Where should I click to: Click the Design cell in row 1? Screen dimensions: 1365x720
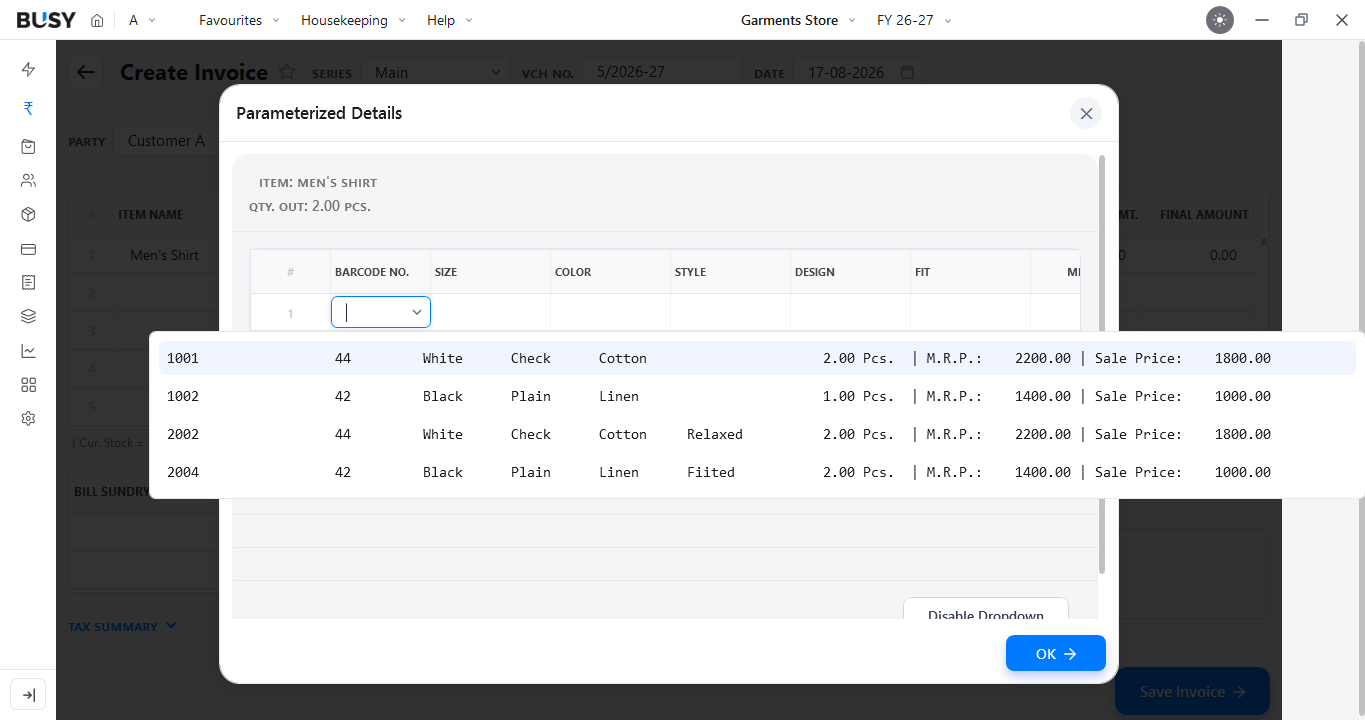pyautogui.click(x=850, y=312)
